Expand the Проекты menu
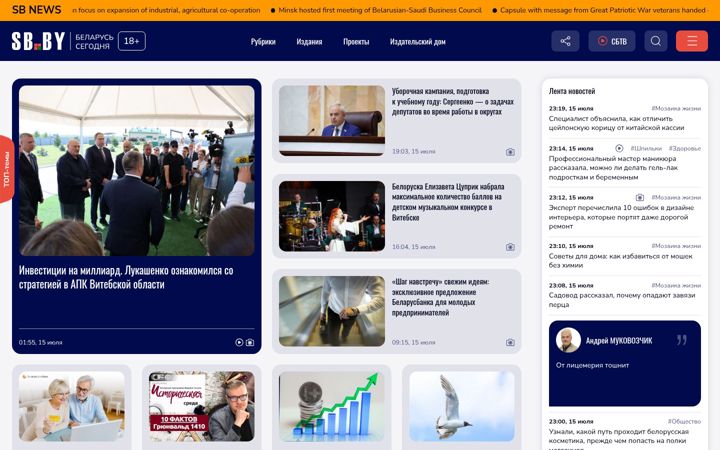 click(356, 42)
